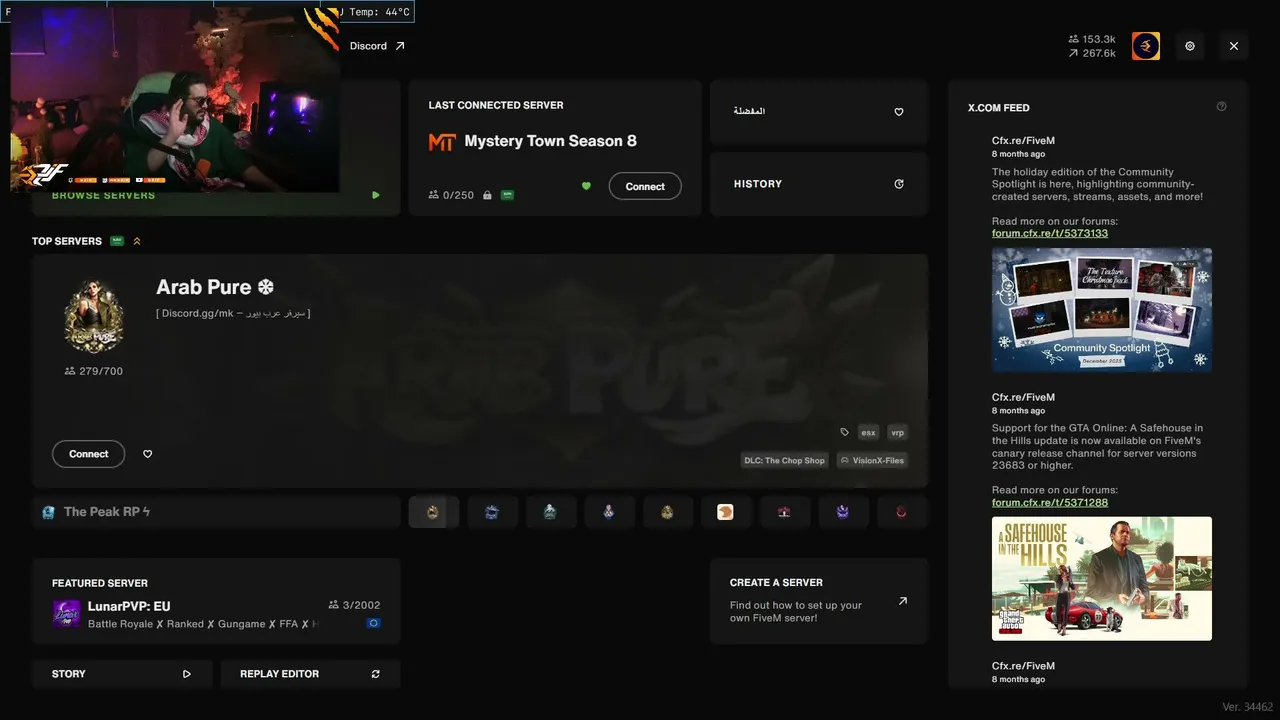Image resolution: width=1280 pixels, height=720 pixels.
Task: Click the X.com feed help icon
Action: (x=1221, y=107)
